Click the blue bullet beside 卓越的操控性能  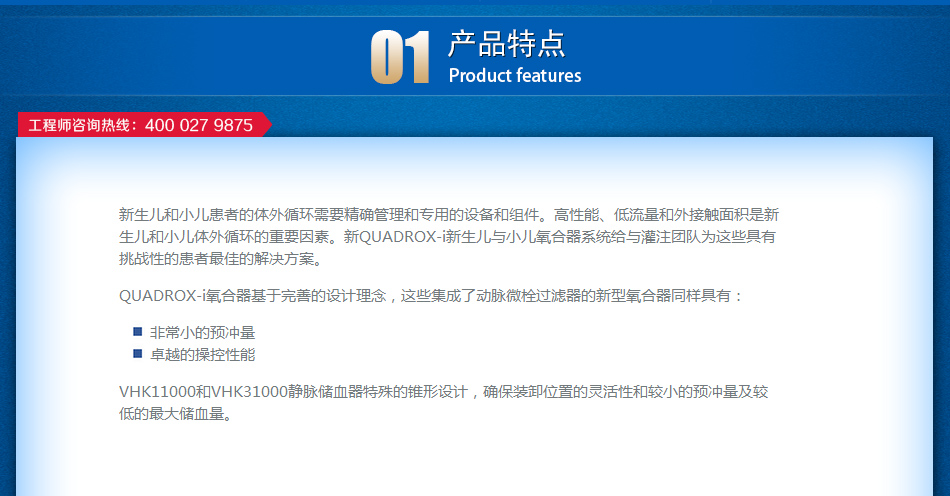[138, 353]
